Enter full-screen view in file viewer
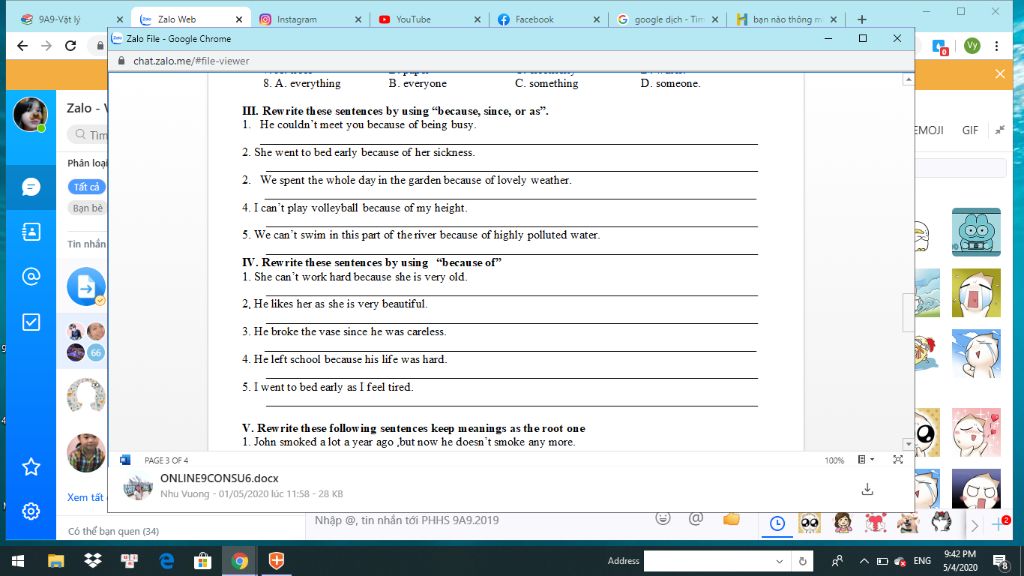Screen dimensions: 1024x576 898,460
